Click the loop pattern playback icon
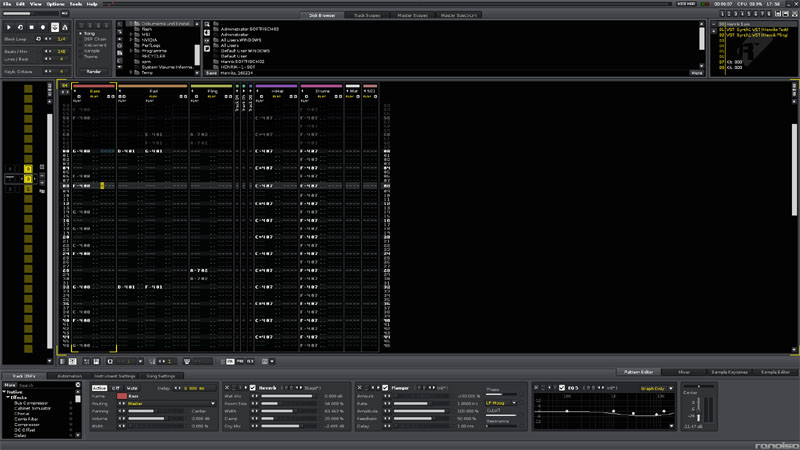 [x=20, y=27]
